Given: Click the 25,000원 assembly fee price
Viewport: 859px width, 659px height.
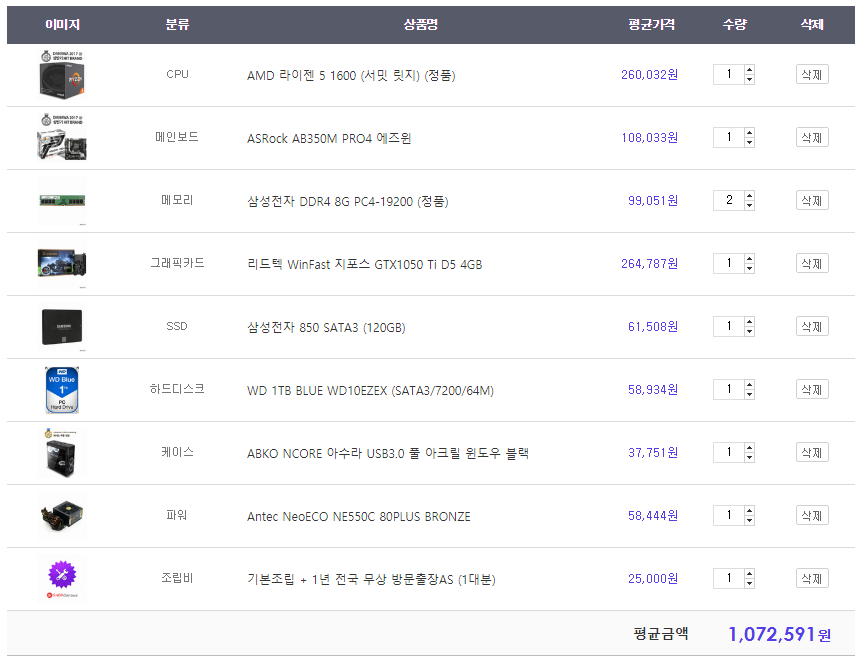Looking at the screenshot, I should (x=653, y=578).
